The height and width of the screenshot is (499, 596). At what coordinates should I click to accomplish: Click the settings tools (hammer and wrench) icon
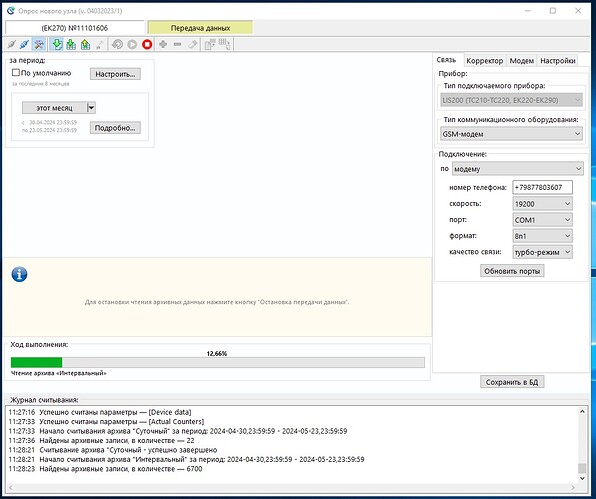click(39, 44)
